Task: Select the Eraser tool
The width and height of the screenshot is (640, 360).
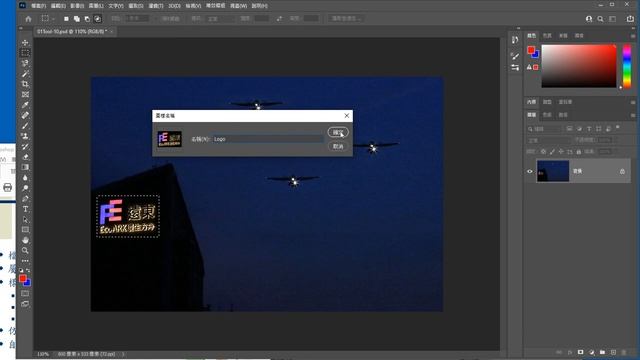Action: pos(25,157)
